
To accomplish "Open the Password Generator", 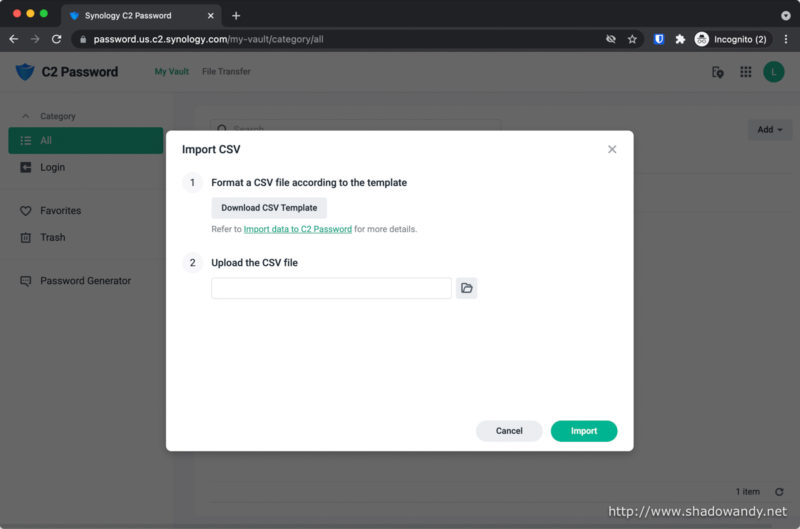I will point(86,281).
